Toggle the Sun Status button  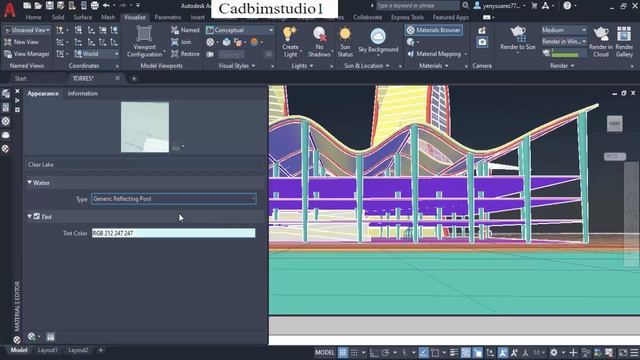[345, 41]
